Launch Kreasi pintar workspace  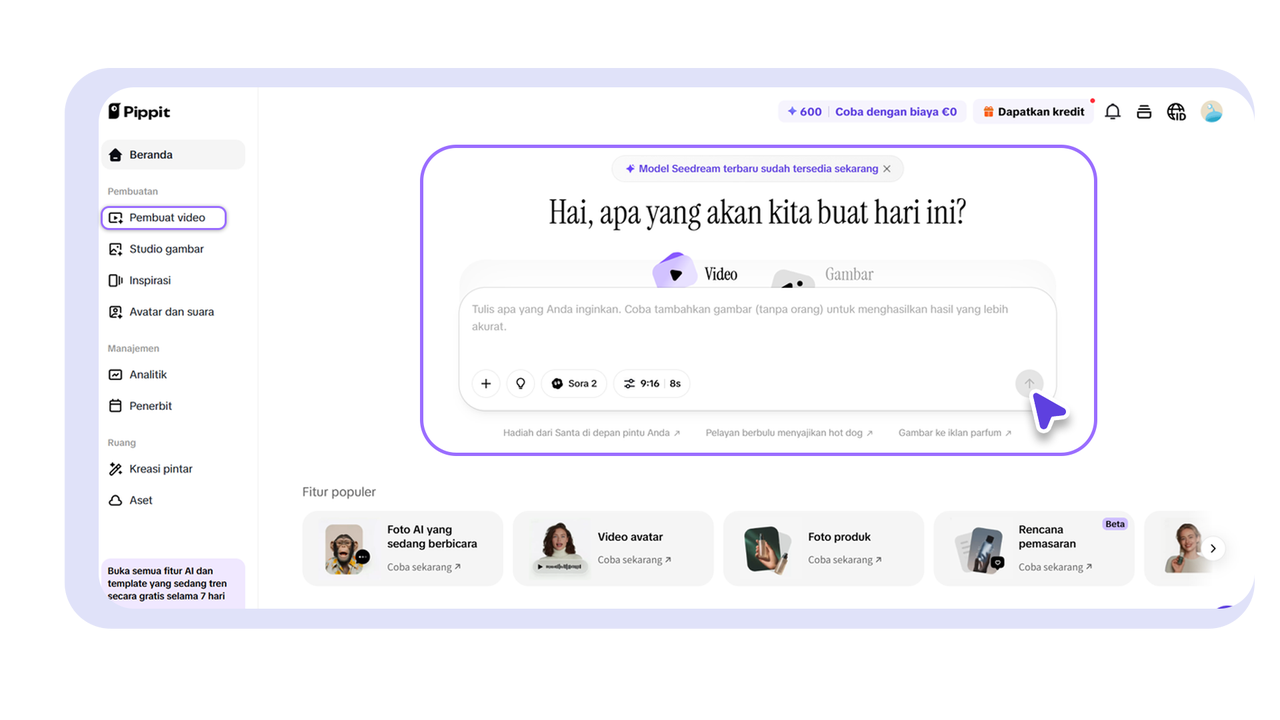pos(160,468)
